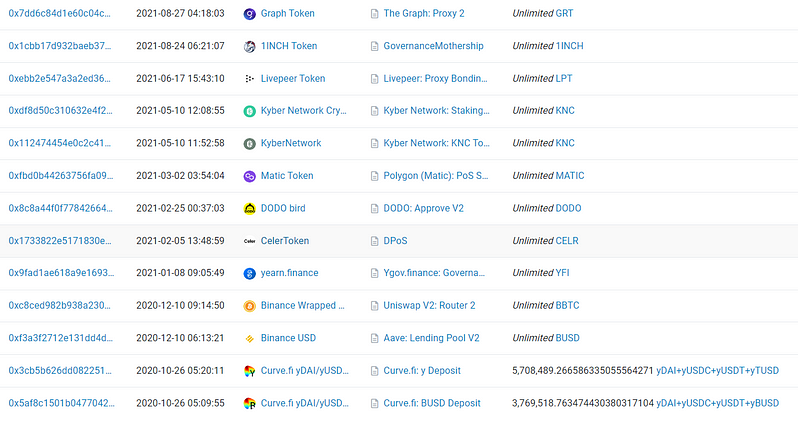Click contract document icon beside Kyber Network: KNC To
Screen dimensions: 798x423
(x=375, y=144)
